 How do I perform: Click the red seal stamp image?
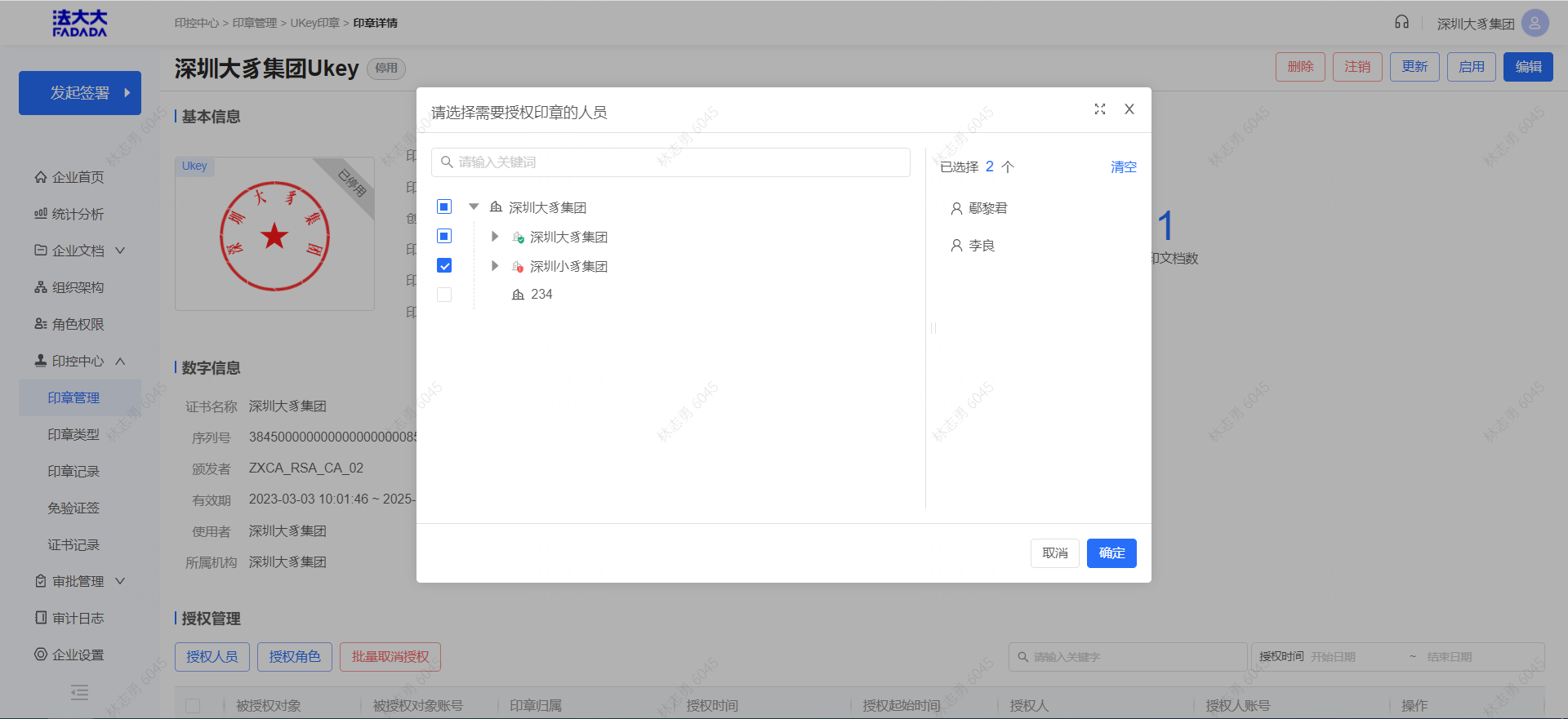click(x=274, y=236)
